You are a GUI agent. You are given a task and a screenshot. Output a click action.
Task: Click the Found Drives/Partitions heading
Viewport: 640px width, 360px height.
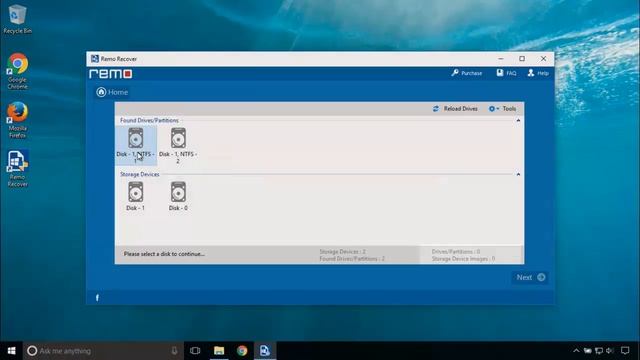click(x=149, y=120)
